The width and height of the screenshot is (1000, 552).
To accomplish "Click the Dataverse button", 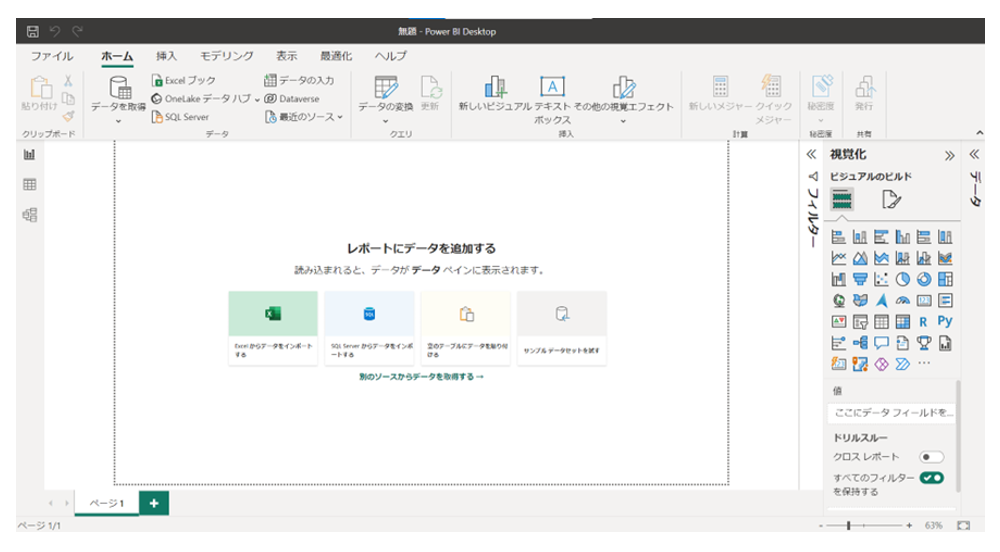I will 291,99.
